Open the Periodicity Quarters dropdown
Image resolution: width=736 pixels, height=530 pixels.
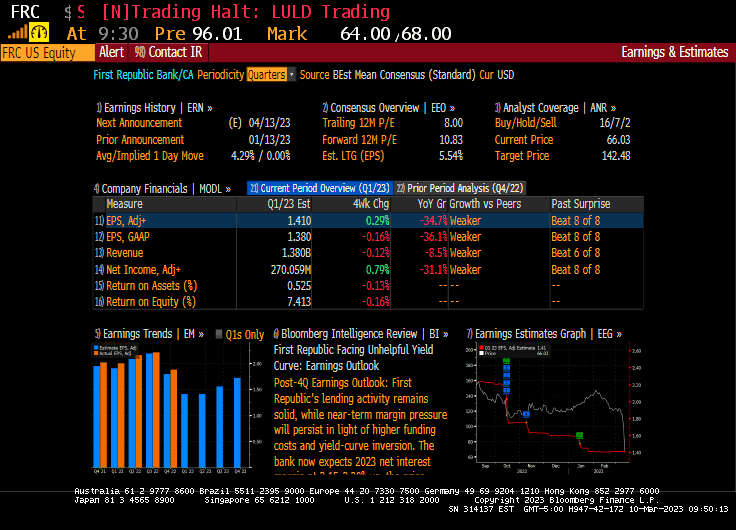pyautogui.click(x=271, y=75)
